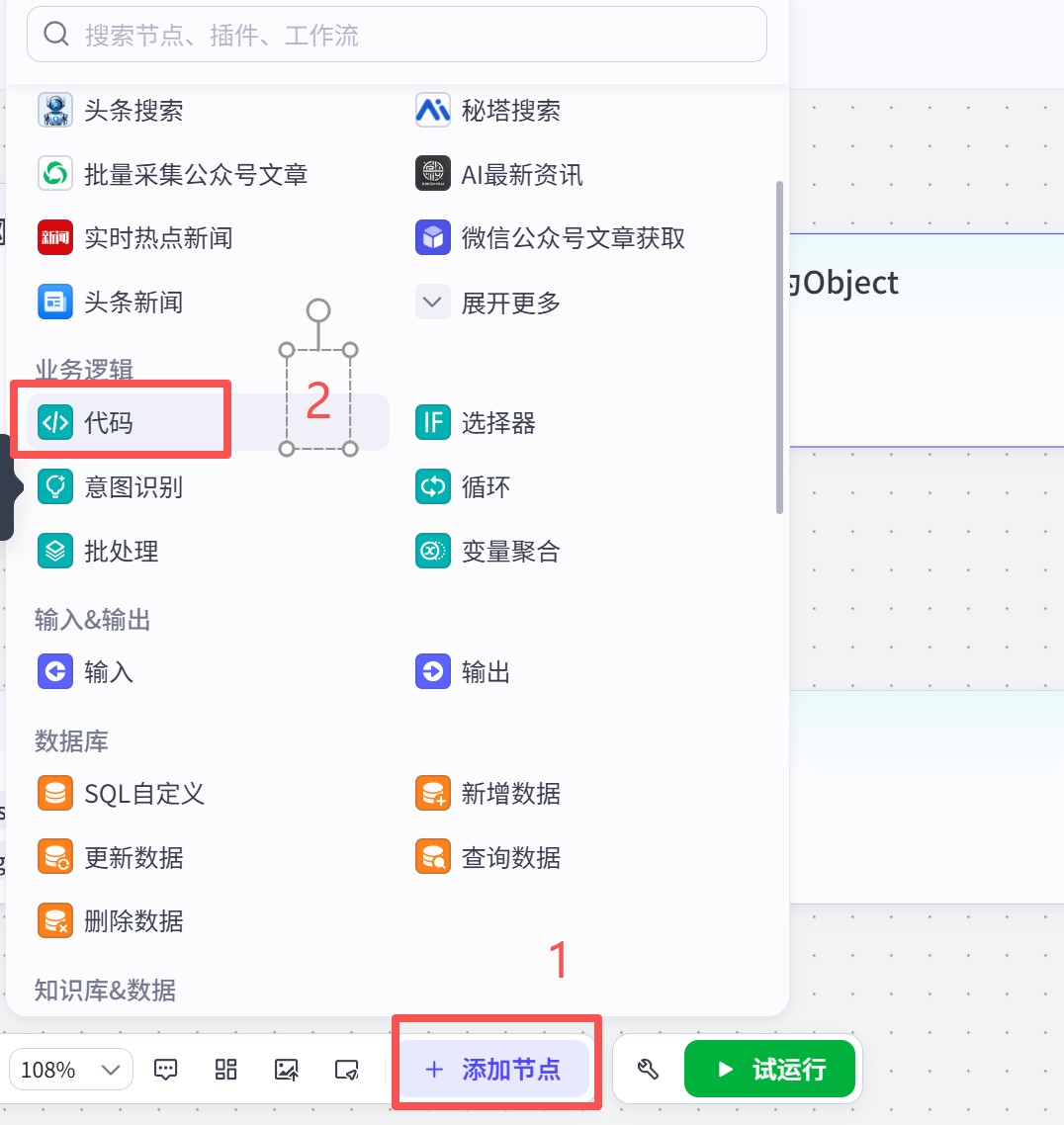Open the 108% zoom level dropdown
1064x1125 pixels.
pyautogui.click(x=71, y=1070)
